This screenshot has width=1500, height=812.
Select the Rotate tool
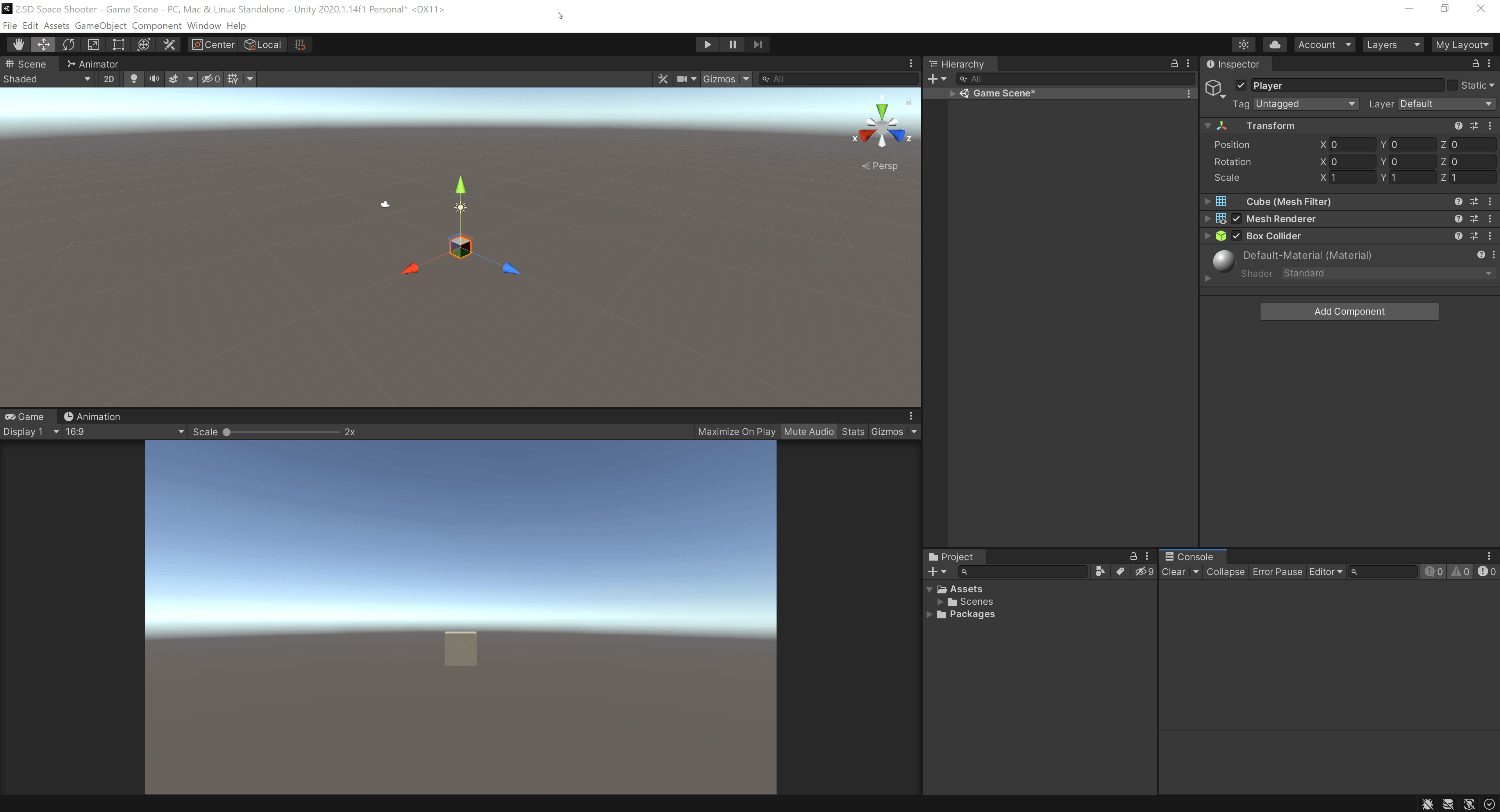[x=69, y=44]
